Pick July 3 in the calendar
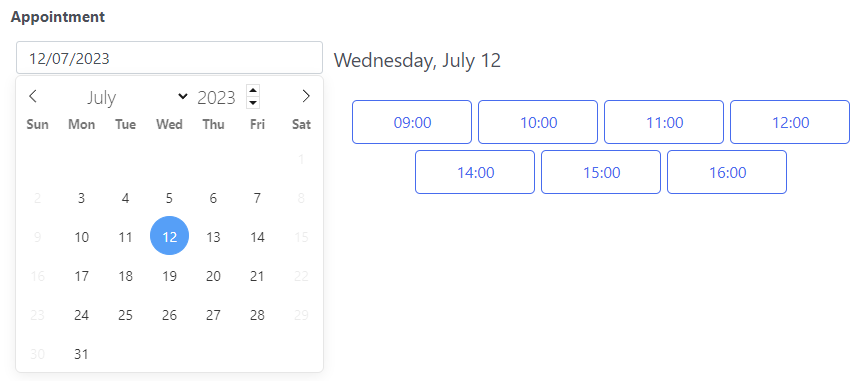The width and height of the screenshot is (865, 381). point(82,198)
